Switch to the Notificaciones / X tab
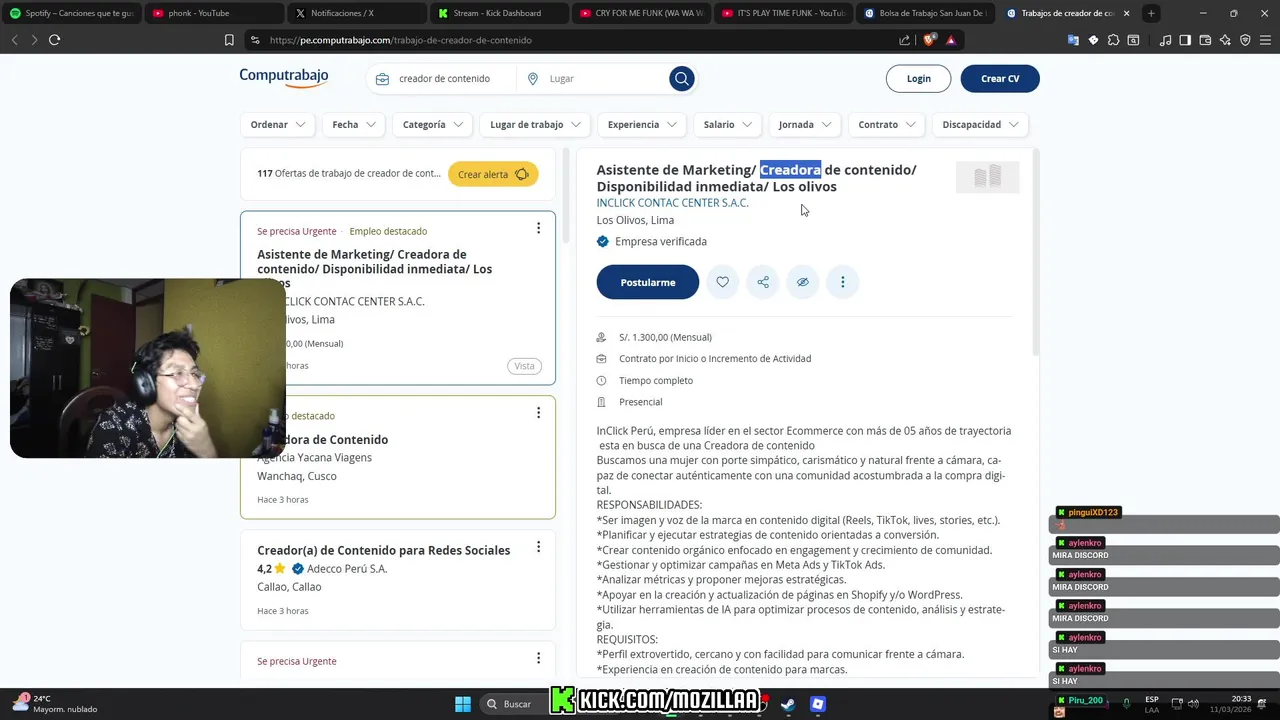1280x720 pixels. coord(355,13)
